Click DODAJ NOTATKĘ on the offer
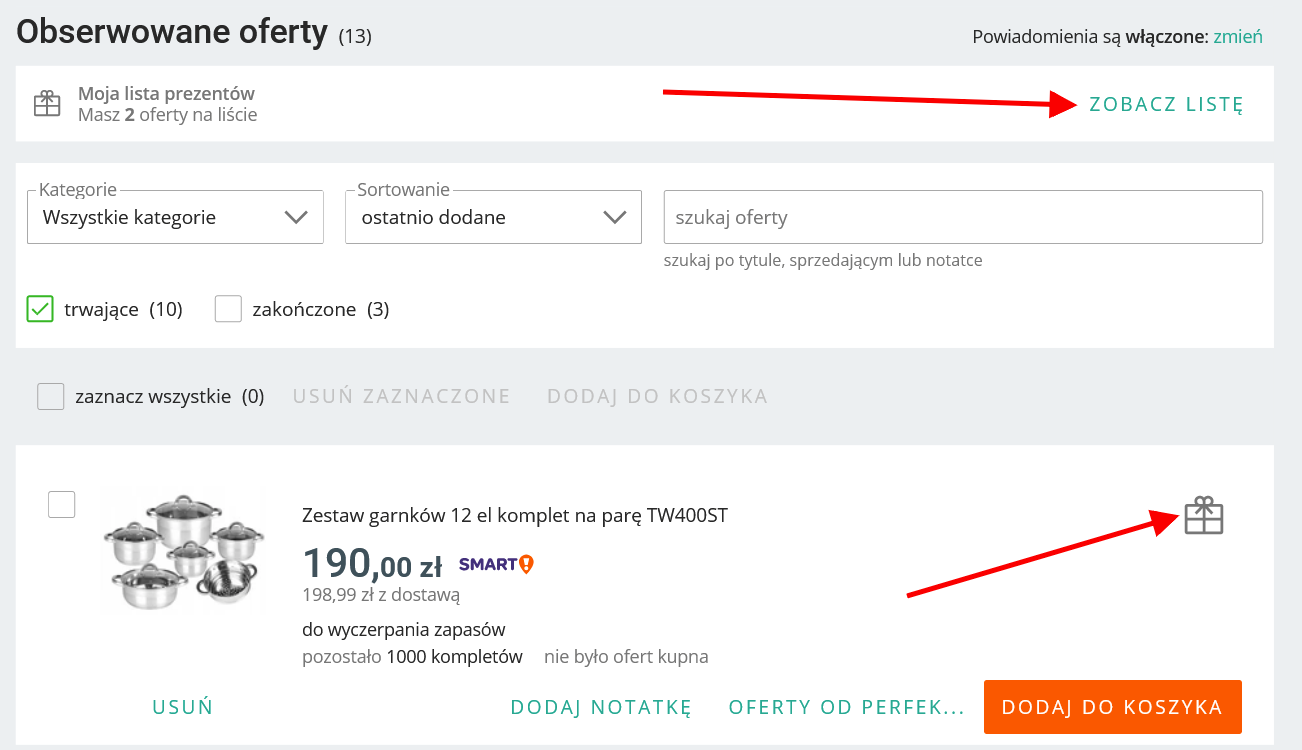The height and width of the screenshot is (750, 1302). [x=601, y=707]
